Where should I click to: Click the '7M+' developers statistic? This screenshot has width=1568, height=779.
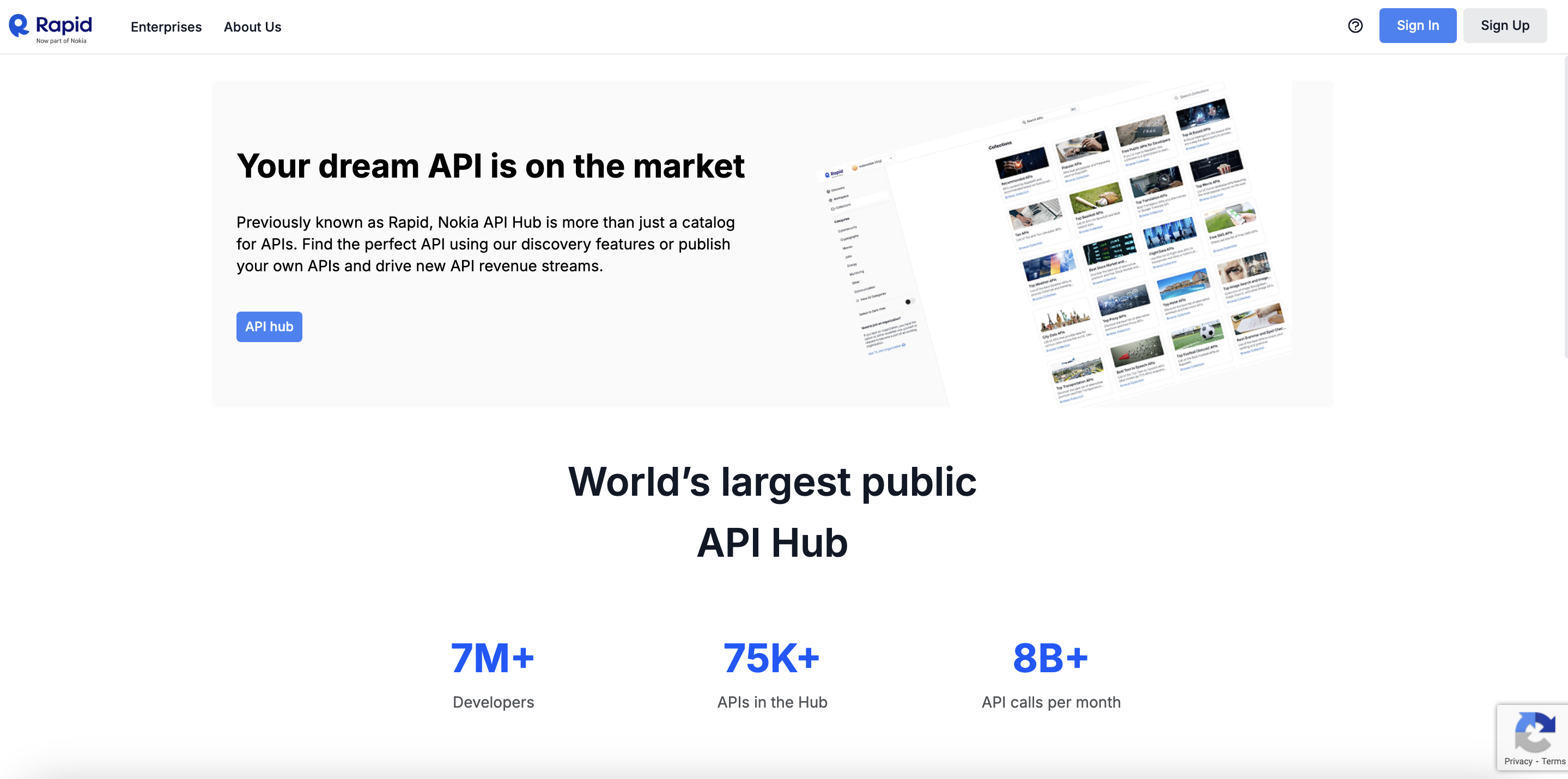[493, 658]
